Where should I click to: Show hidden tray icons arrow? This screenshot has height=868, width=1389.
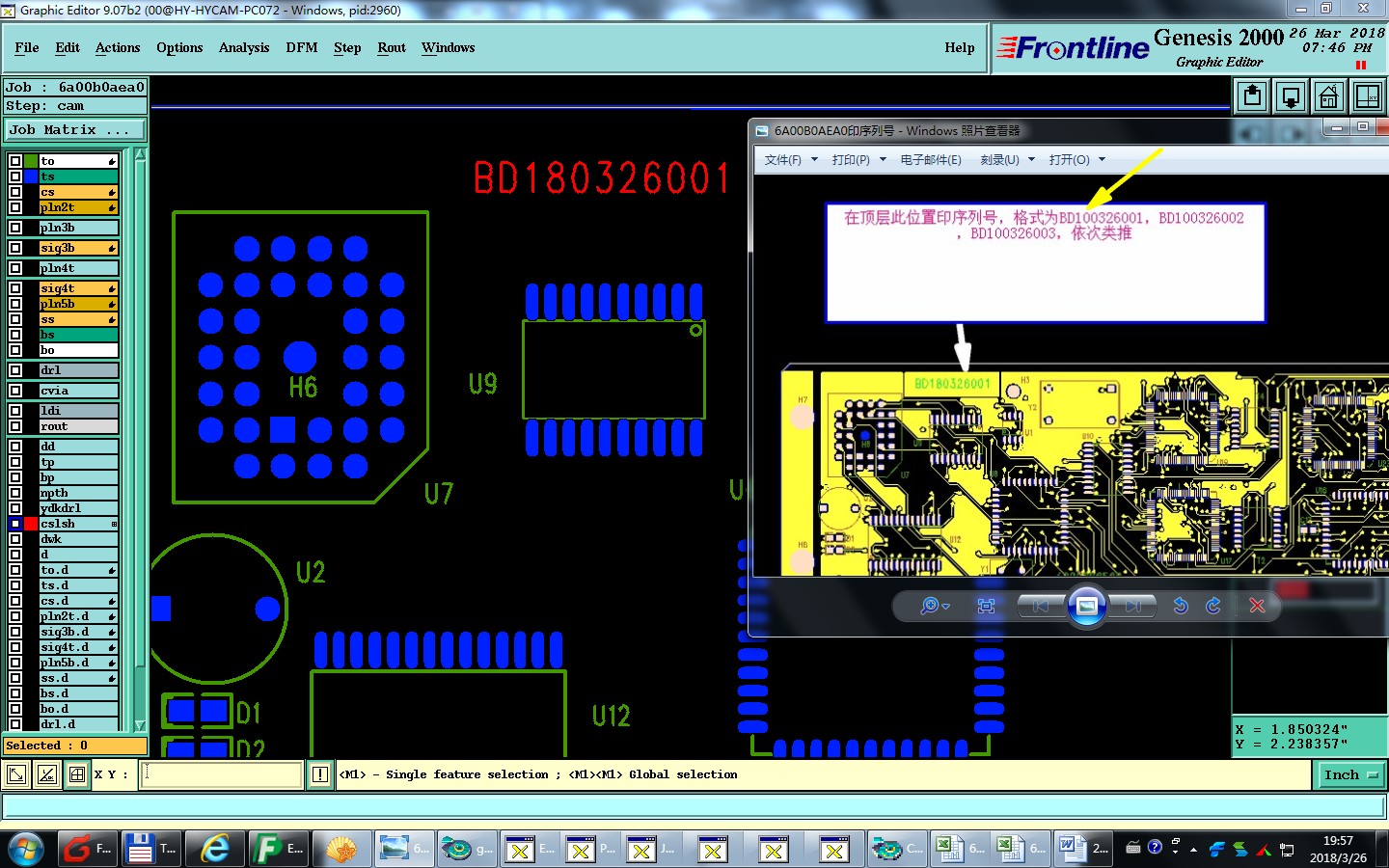pos(1194,850)
